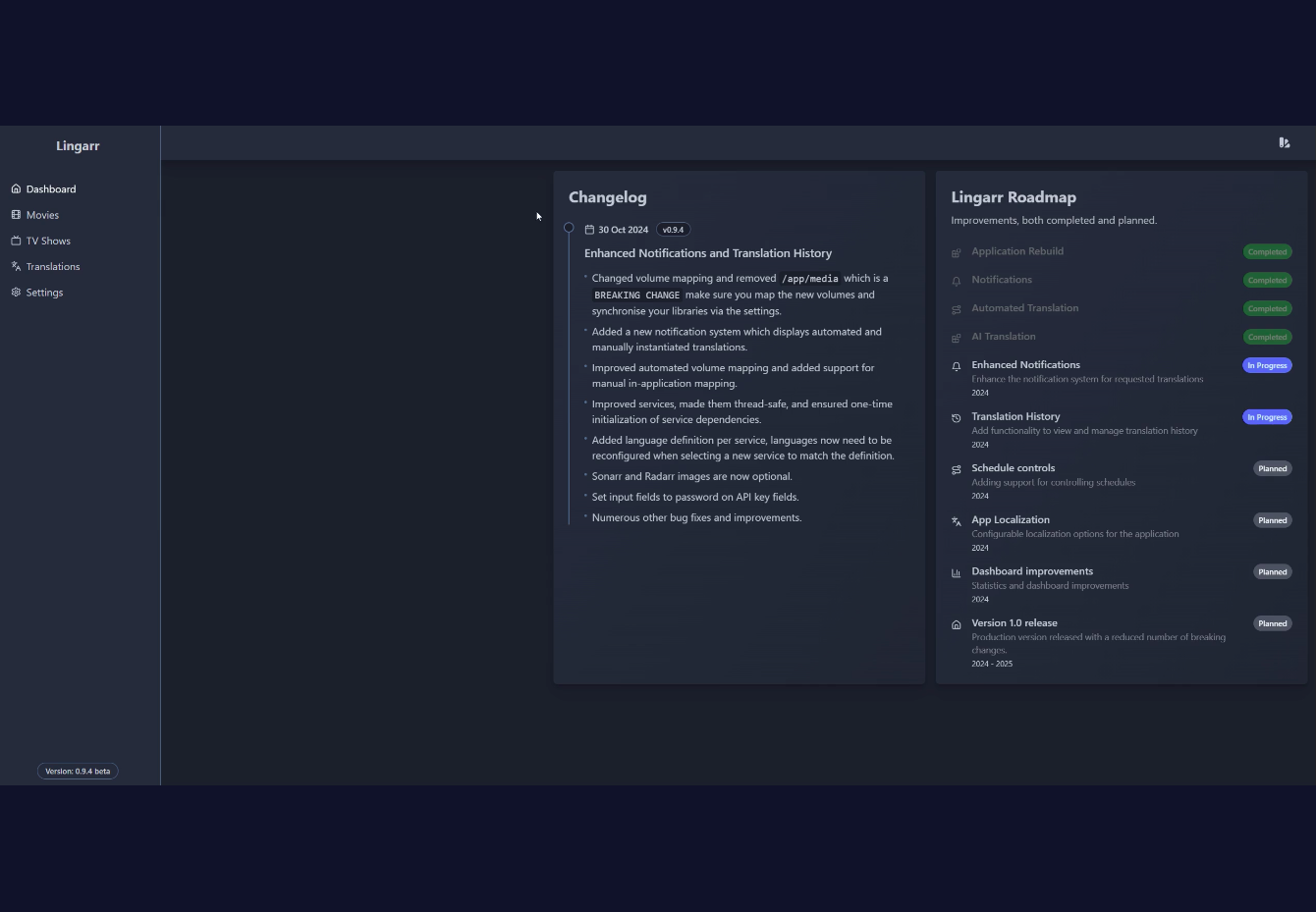Open the Dashboard page in the sidebar

pyautogui.click(x=44, y=188)
